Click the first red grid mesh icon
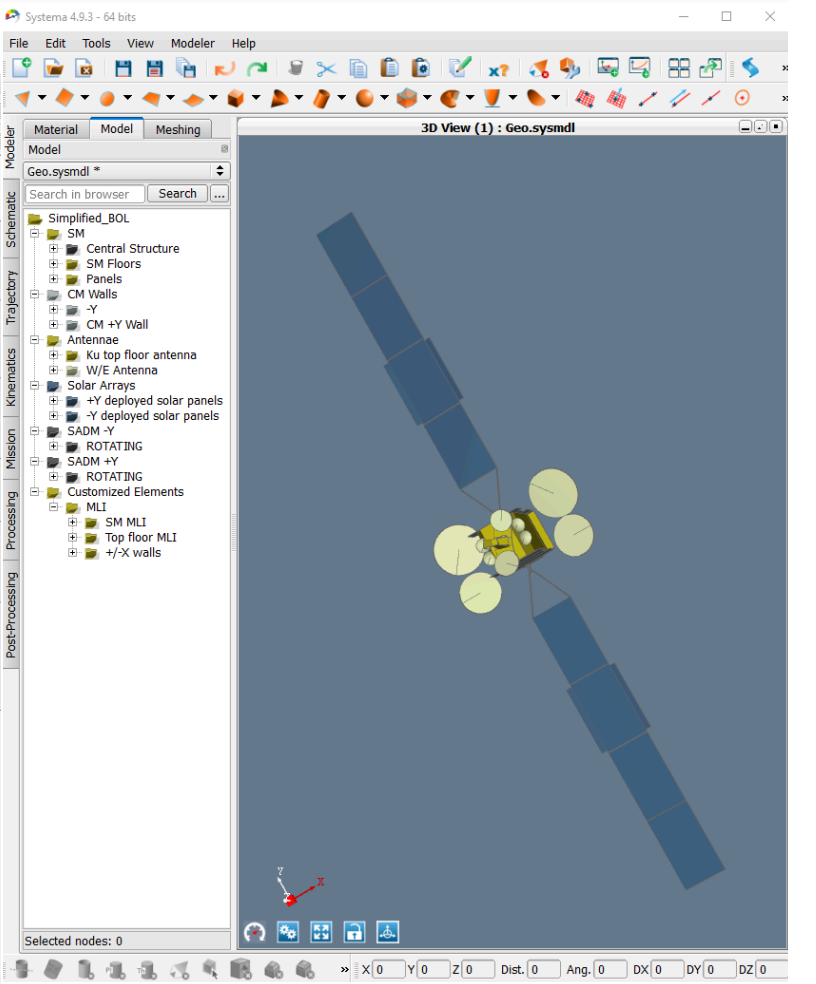Viewport: 816px width, 984px height. 585,99
